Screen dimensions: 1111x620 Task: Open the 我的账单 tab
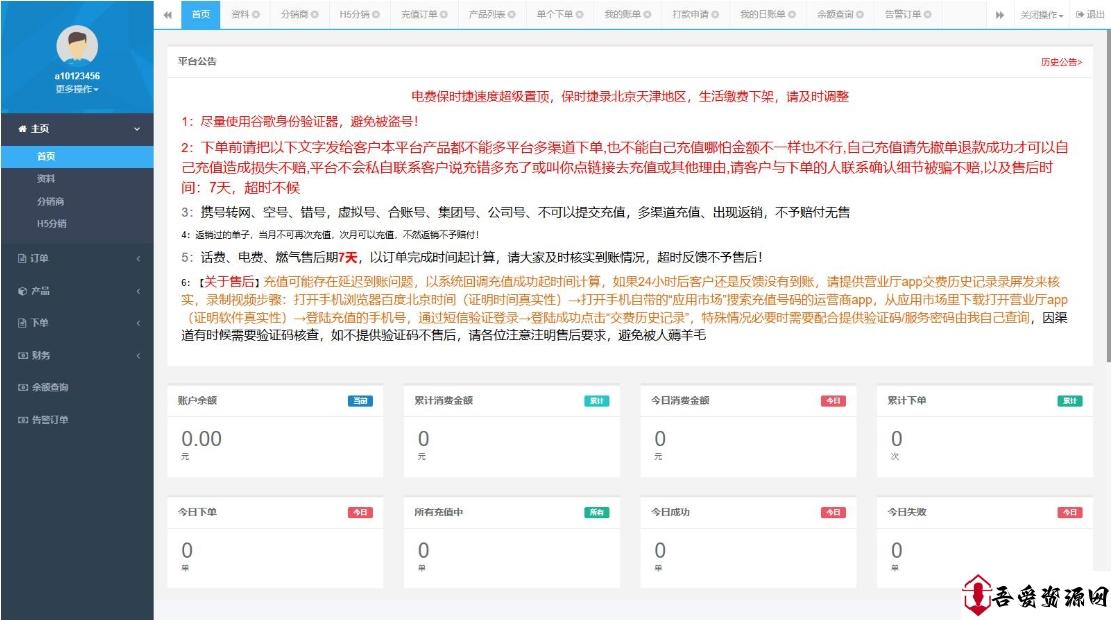coord(622,14)
